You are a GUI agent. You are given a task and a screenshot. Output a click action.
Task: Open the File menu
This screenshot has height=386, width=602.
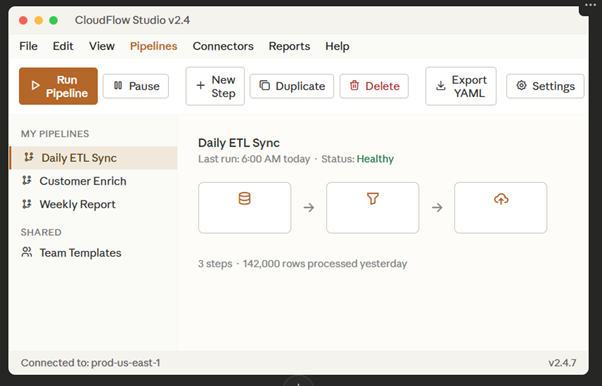tap(28, 46)
